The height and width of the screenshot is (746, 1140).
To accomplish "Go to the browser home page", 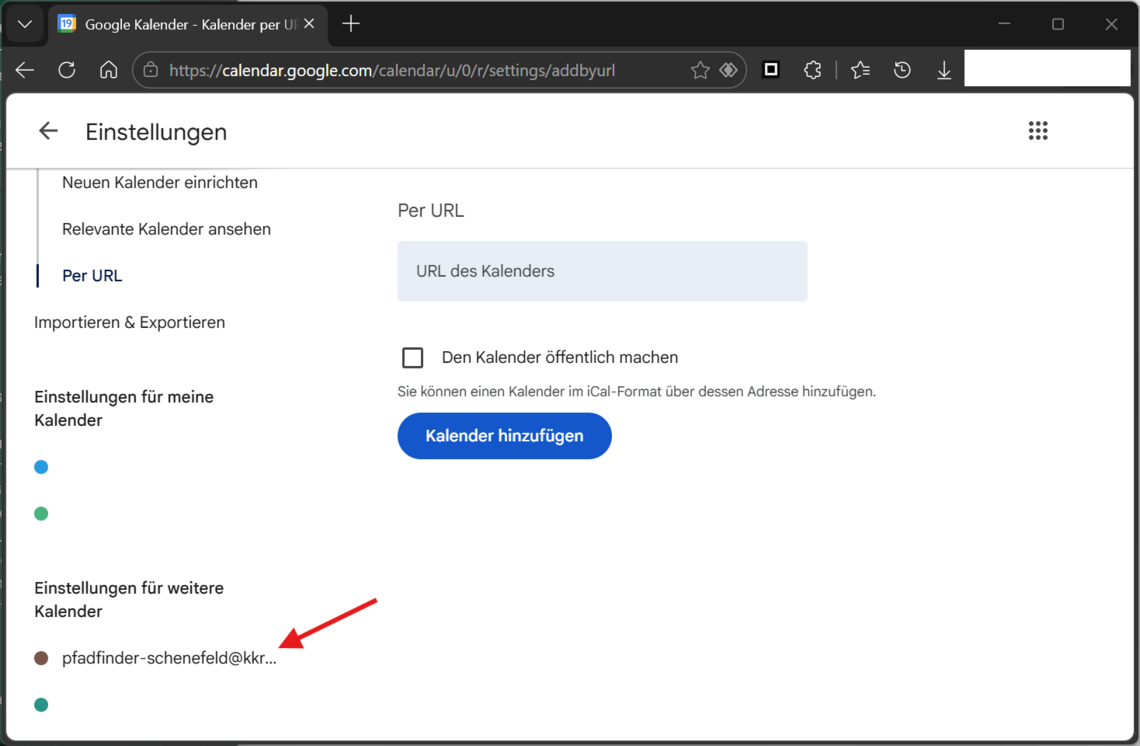I will (x=108, y=70).
